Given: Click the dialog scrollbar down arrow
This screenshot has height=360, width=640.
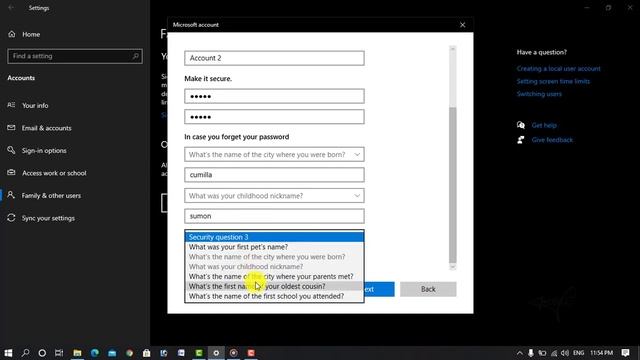Looking at the screenshot, I should click(452, 267).
